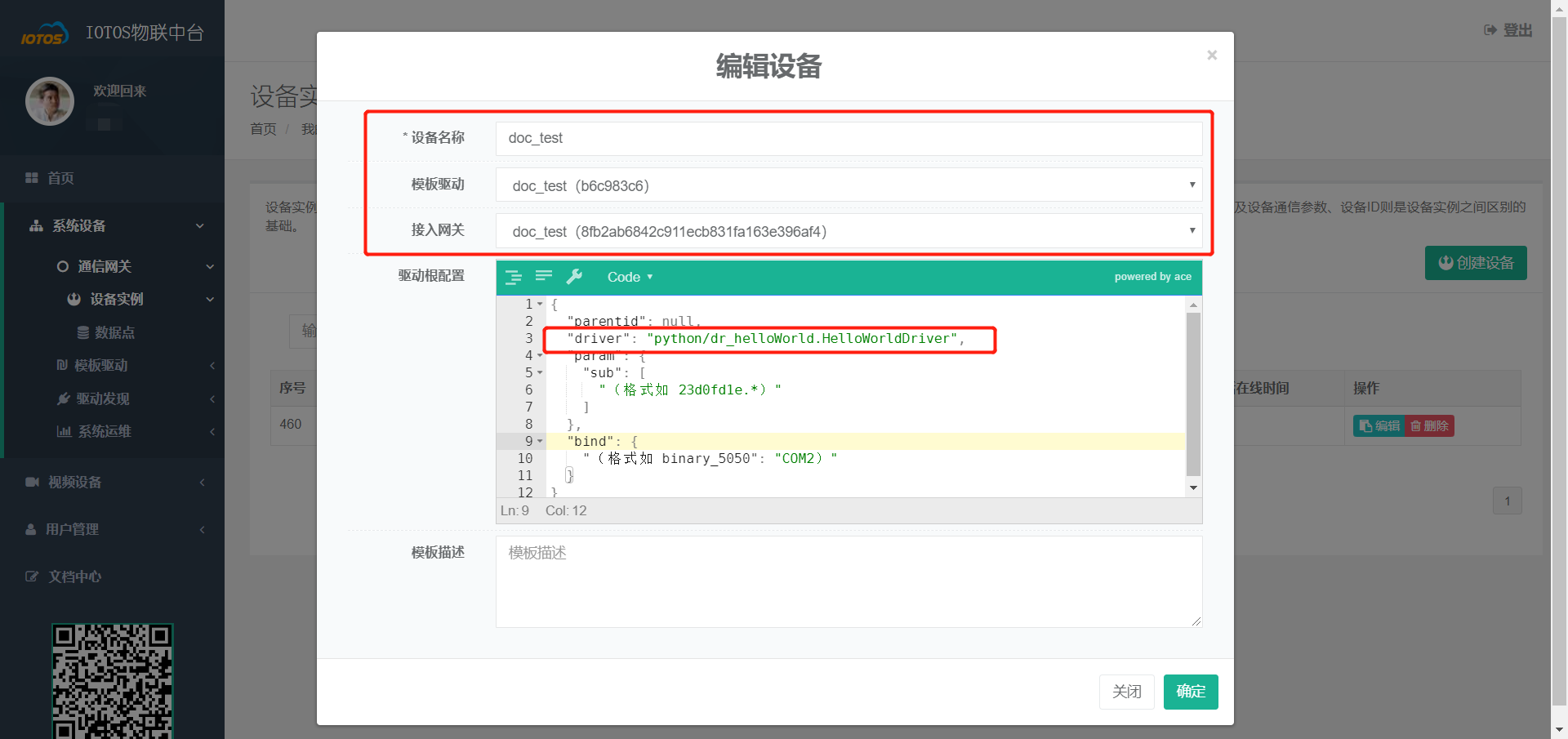Click the user avatar picture

click(50, 101)
